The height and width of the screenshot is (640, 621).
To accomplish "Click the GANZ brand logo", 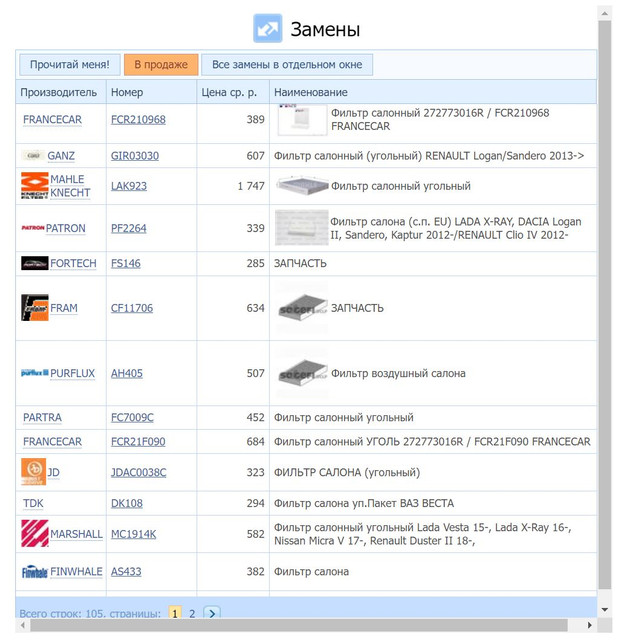I will pos(33,156).
